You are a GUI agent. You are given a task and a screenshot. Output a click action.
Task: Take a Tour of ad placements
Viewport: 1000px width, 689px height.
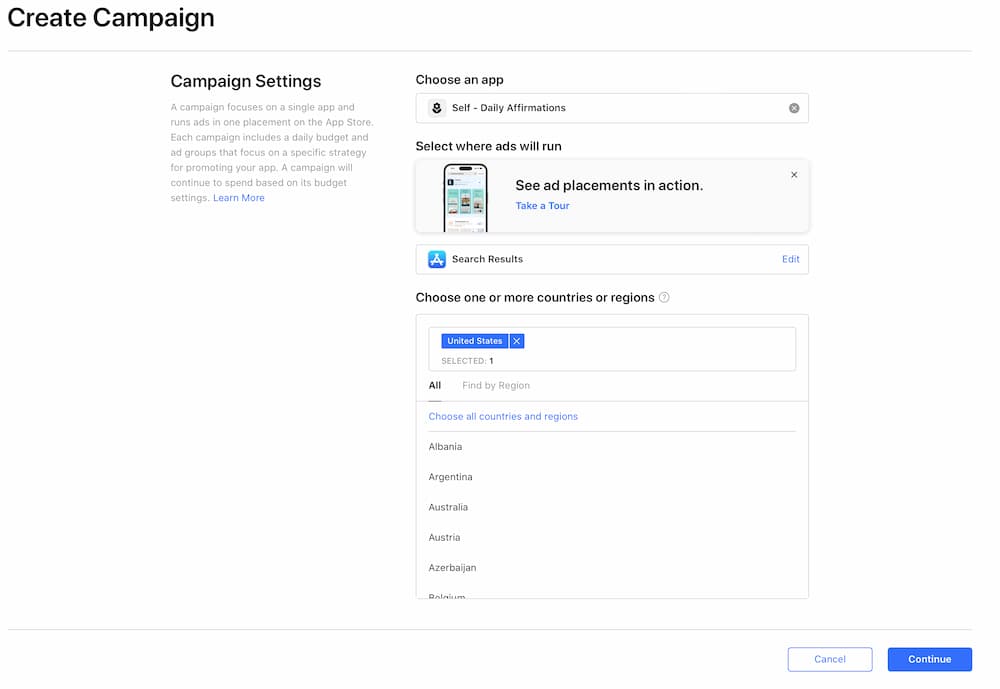(x=544, y=205)
